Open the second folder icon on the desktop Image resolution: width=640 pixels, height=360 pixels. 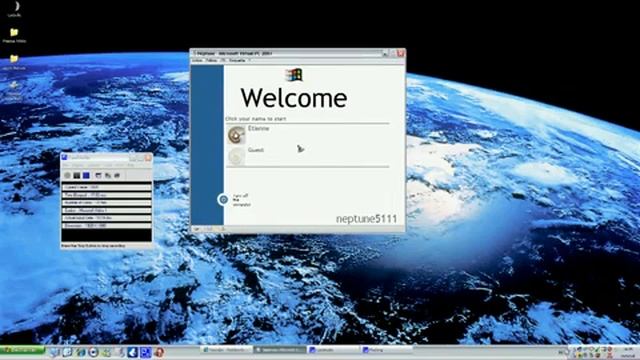[14, 59]
